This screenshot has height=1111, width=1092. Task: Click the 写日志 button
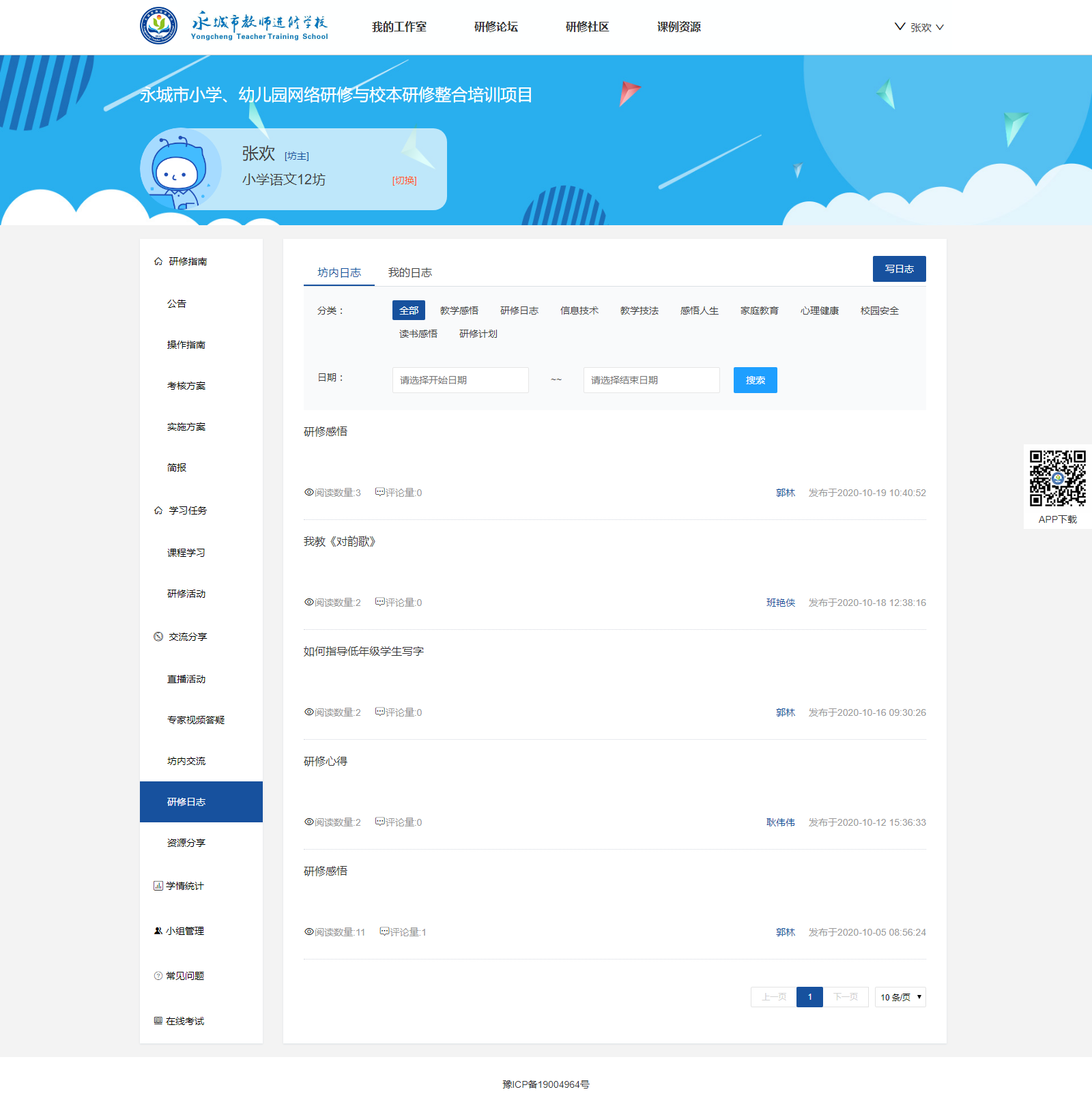(899, 269)
